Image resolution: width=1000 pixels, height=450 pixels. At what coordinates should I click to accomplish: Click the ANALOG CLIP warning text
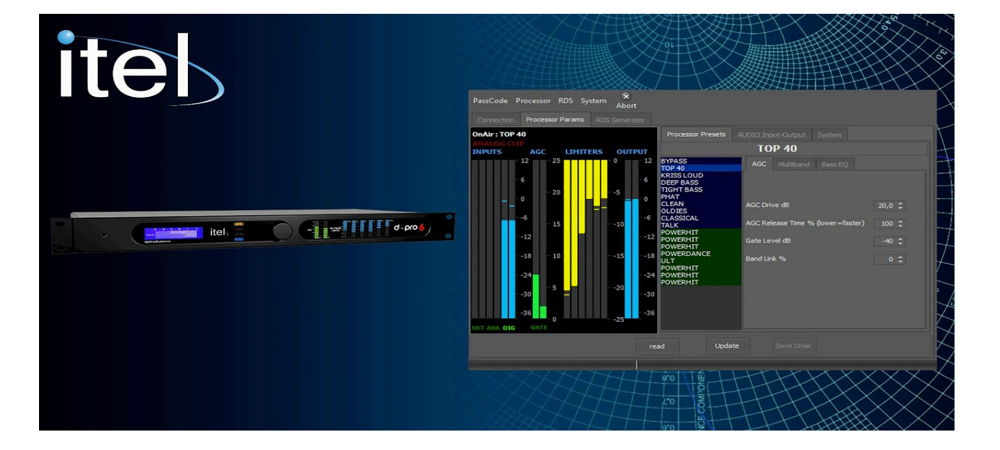[498, 143]
